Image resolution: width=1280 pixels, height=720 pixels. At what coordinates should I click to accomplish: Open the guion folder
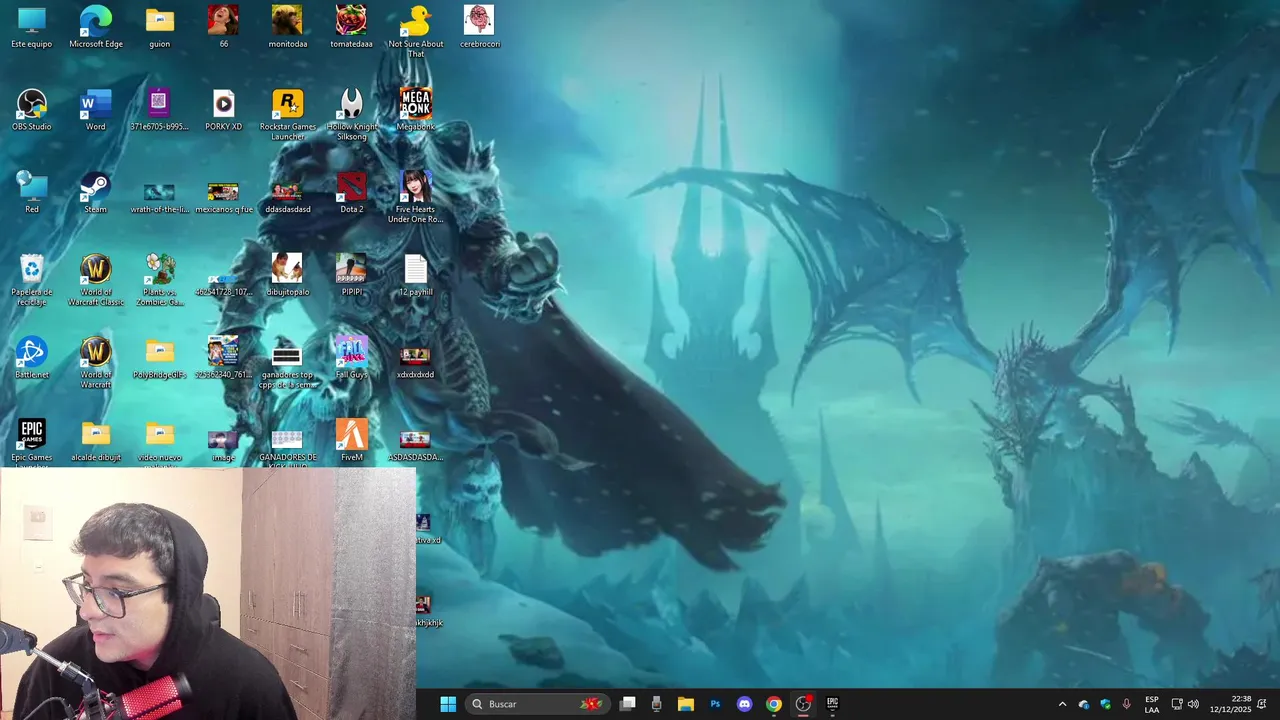(160, 27)
